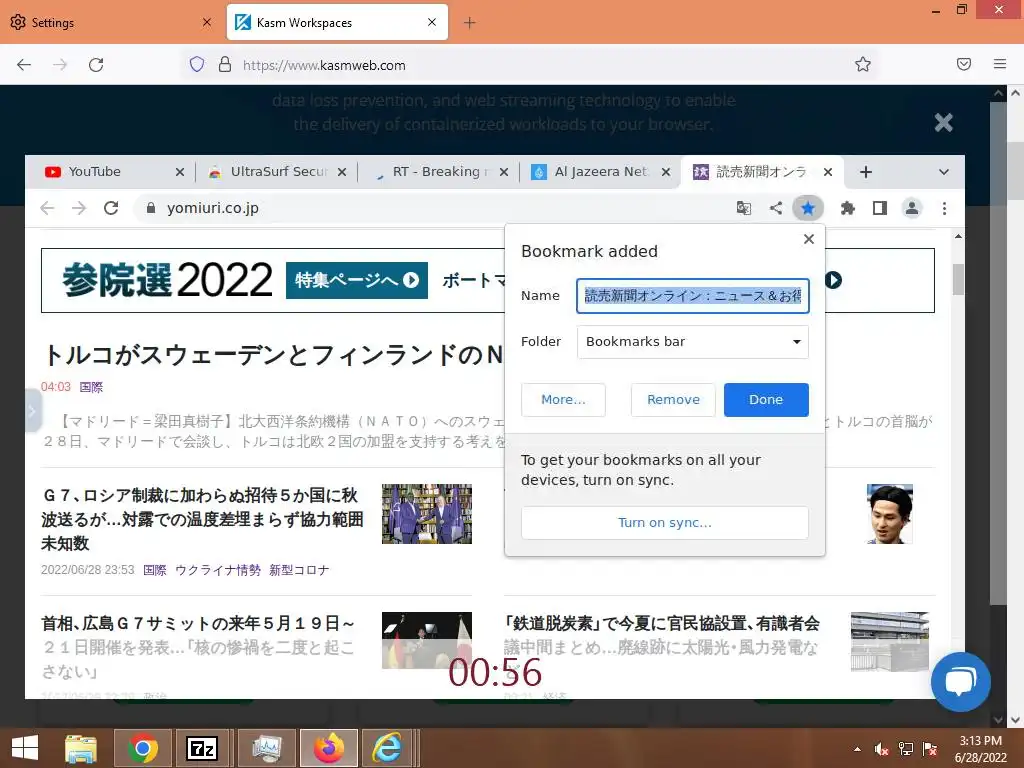Screen dimensions: 1024x768
Task: Click the taskbar clock showing 3:13 PM
Action: pos(980,749)
